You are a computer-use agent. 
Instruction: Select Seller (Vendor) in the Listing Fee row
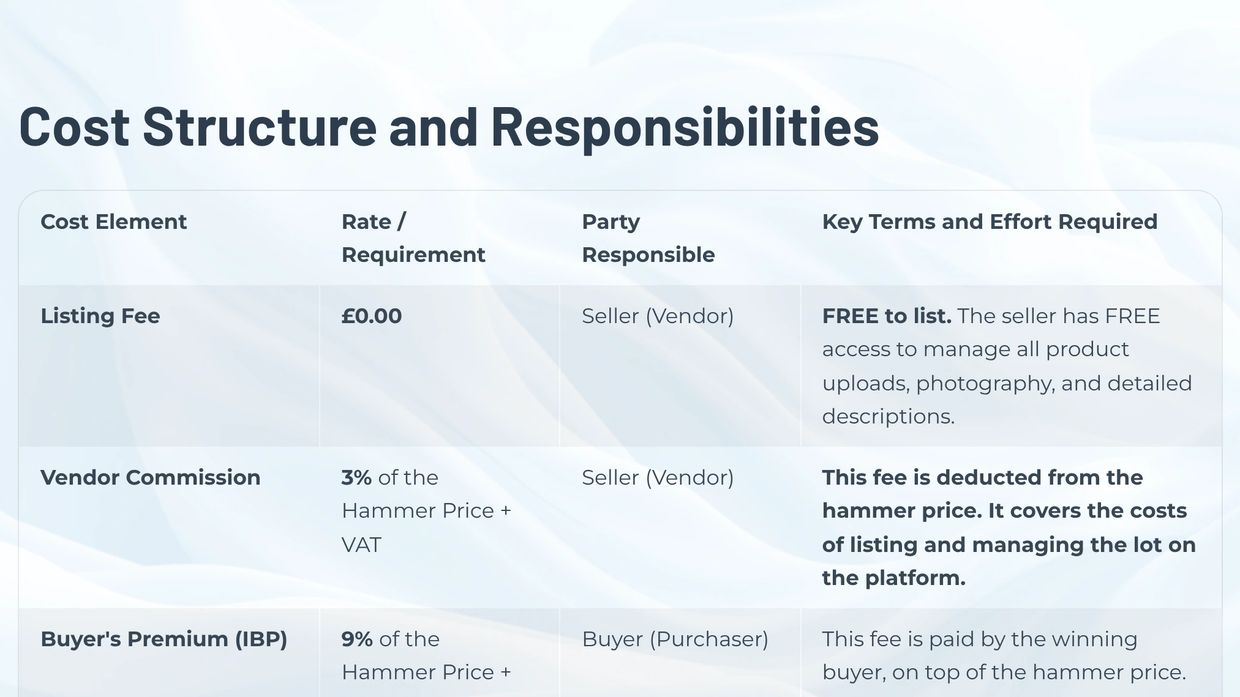click(657, 316)
